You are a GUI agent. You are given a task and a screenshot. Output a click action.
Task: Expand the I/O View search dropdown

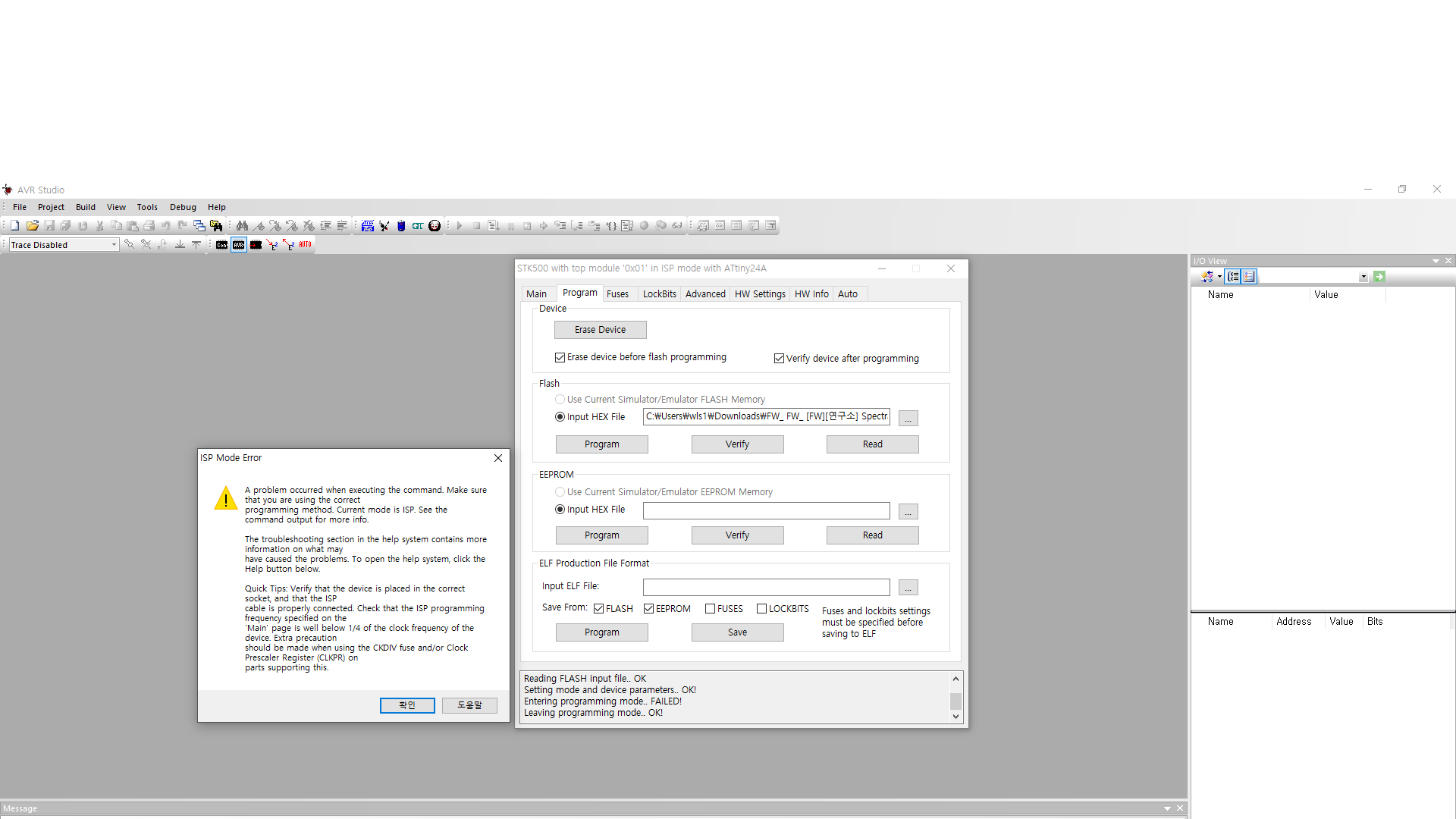(1363, 277)
